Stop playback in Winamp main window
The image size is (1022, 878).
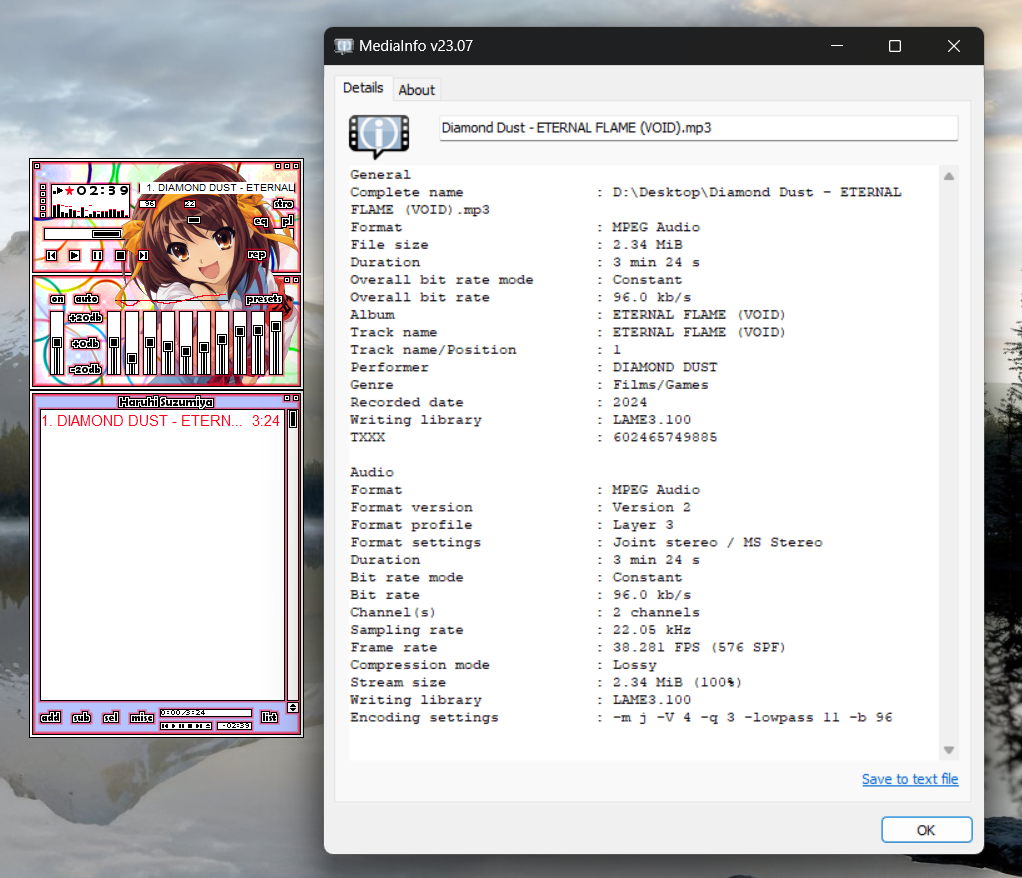pyautogui.click(x=120, y=256)
